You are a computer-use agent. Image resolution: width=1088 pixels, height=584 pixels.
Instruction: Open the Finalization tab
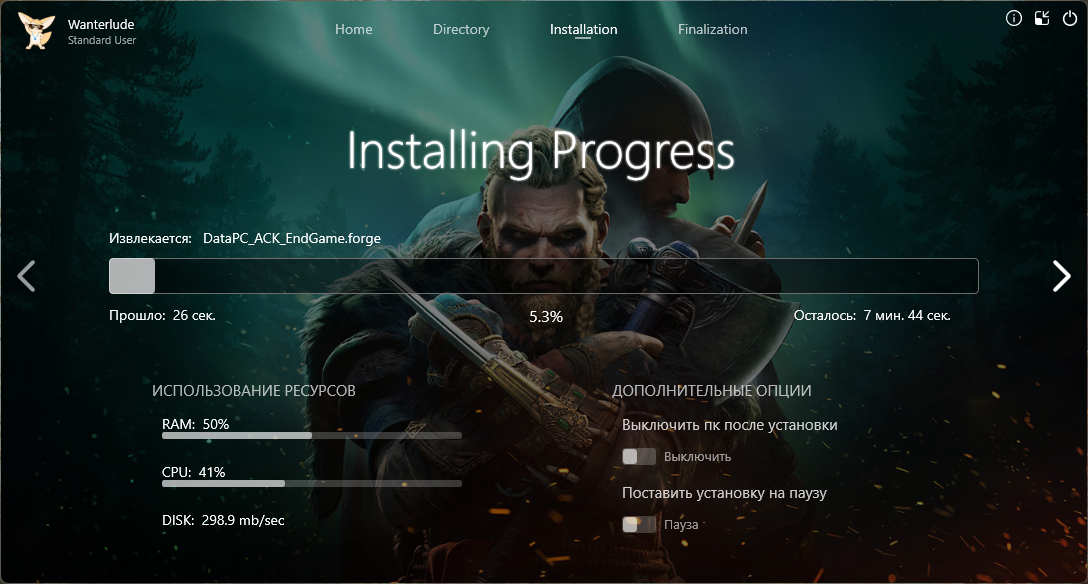pyautogui.click(x=713, y=29)
